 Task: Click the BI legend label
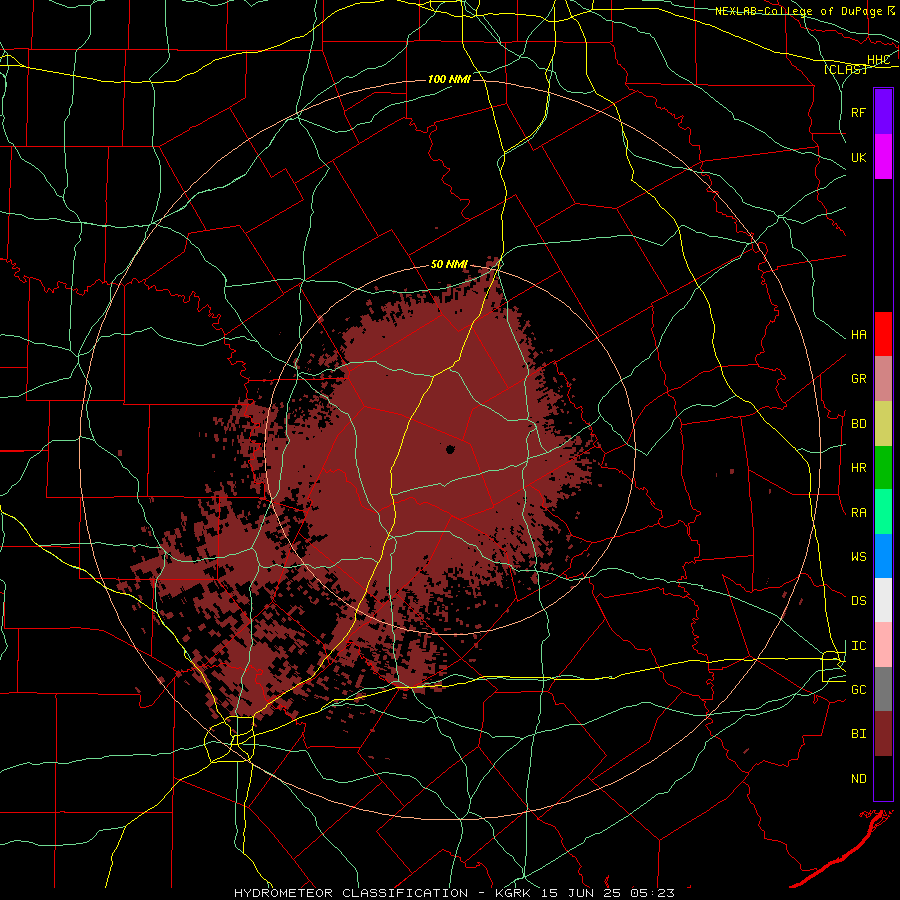tap(858, 734)
